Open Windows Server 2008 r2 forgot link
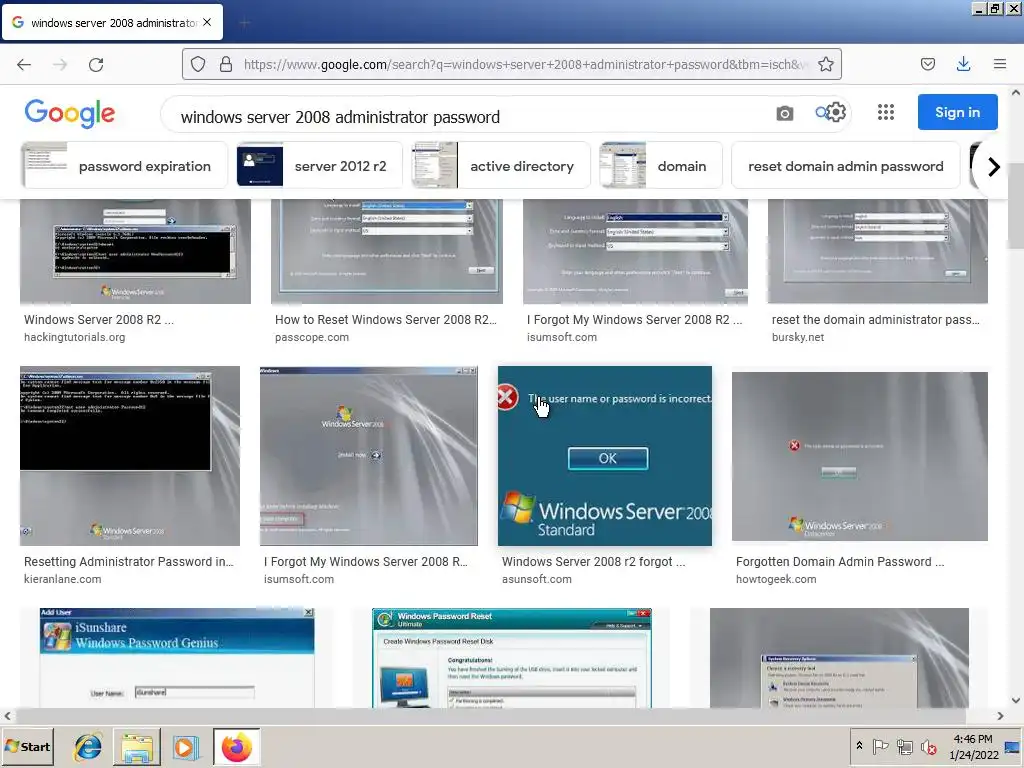 pyautogui.click(x=594, y=562)
